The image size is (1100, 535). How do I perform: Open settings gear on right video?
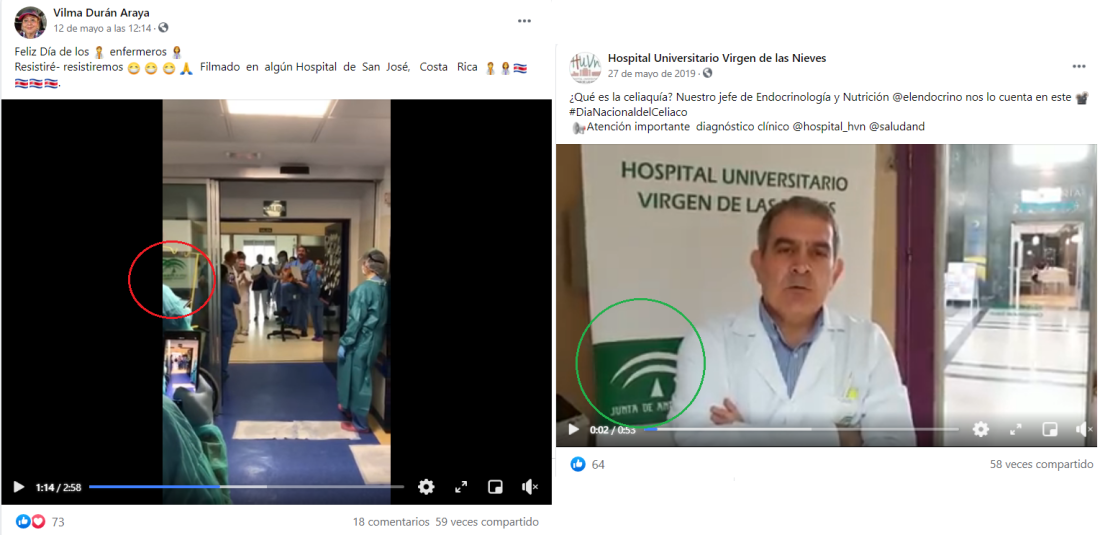tap(981, 429)
